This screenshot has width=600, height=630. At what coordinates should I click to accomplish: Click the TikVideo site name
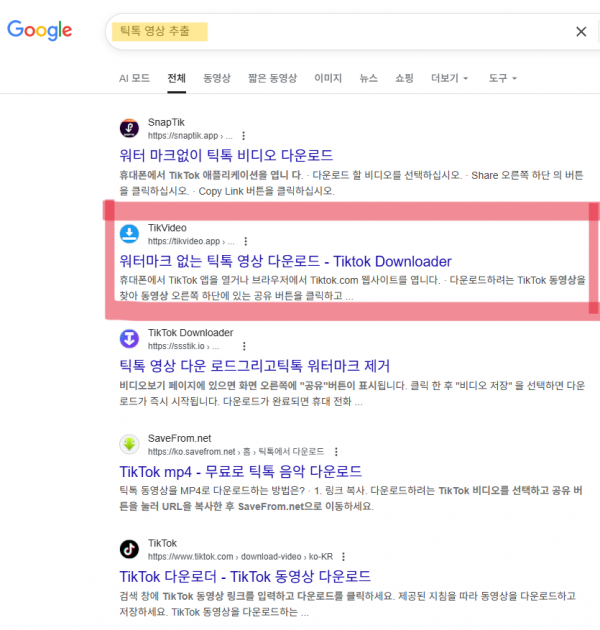tap(167, 228)
